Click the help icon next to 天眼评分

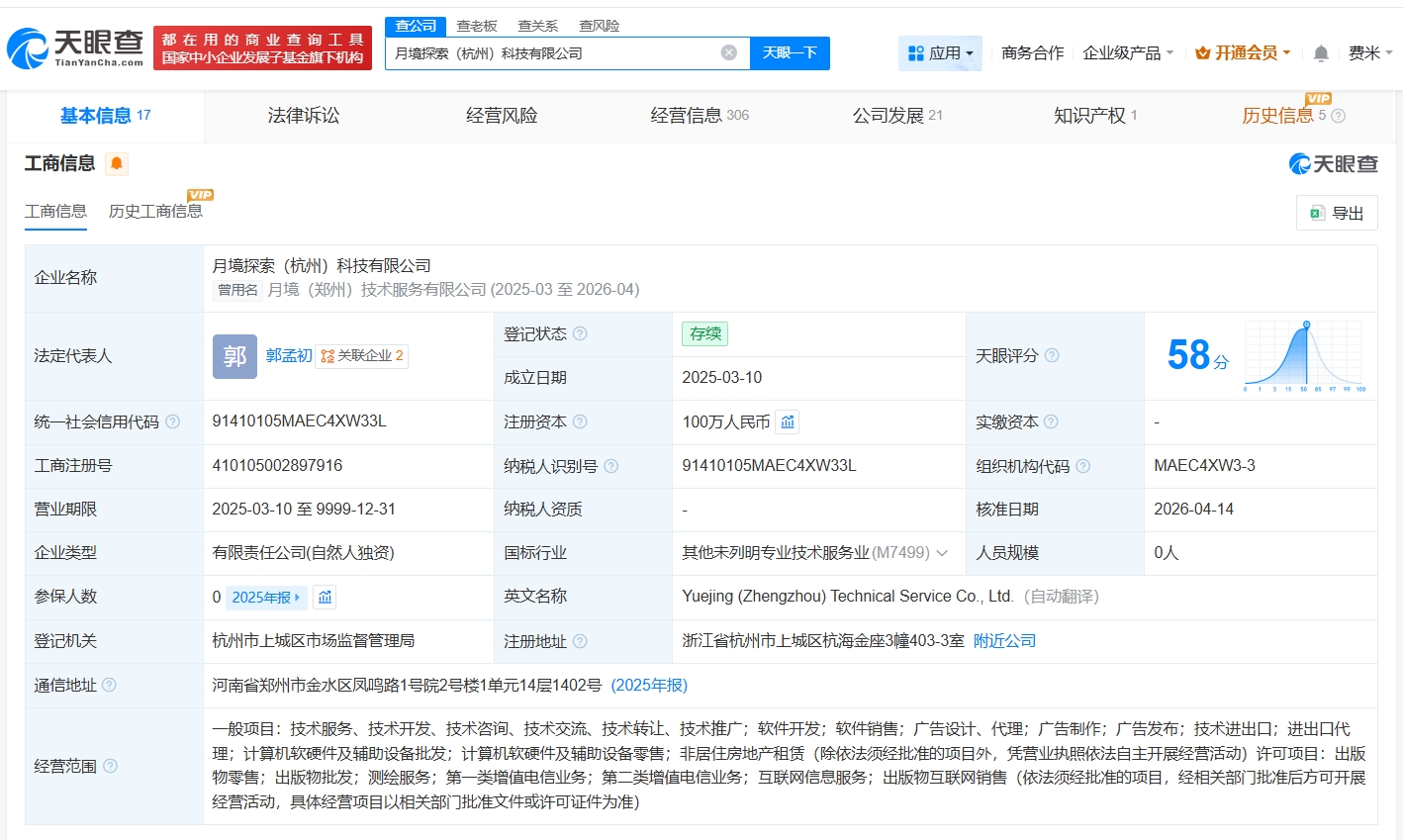click(x=1052, y=355)
